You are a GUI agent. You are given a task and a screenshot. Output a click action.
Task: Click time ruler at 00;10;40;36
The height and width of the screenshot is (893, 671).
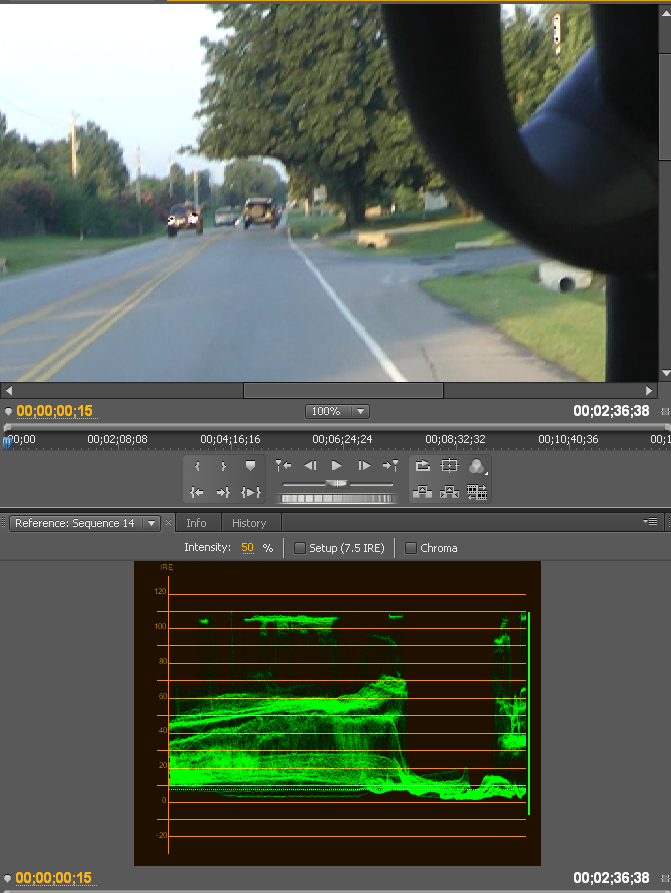pyautogui.click(x=568, y=439)
